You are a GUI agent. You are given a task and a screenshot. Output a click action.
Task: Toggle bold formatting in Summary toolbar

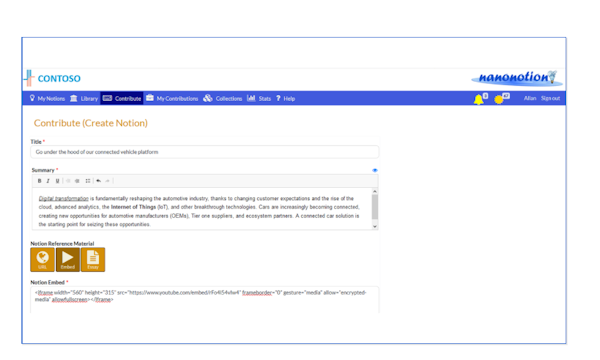tap(39, 181)
